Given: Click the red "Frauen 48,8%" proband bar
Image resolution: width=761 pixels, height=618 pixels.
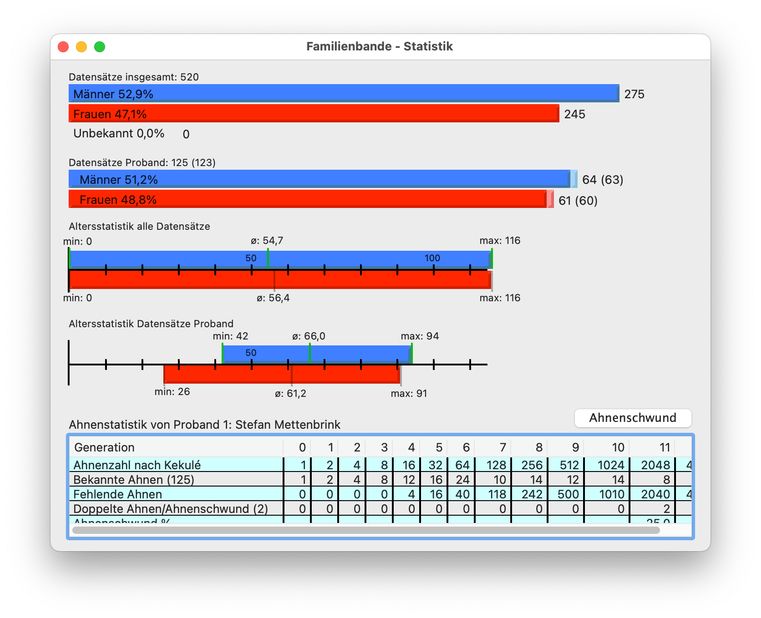Looking at the screenshot, I should [x=308, y=200].
